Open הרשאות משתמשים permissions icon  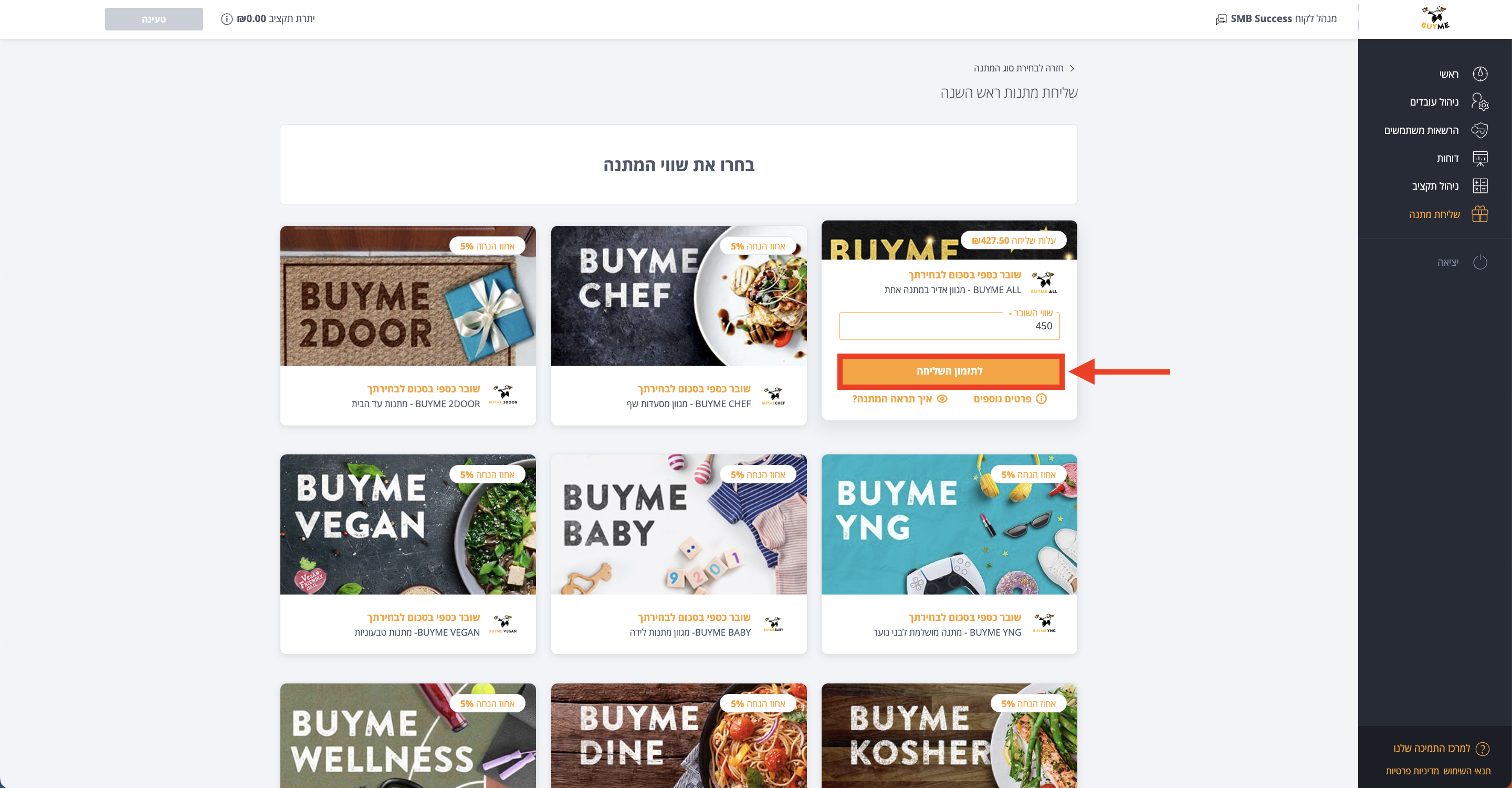pos(1480,130)
